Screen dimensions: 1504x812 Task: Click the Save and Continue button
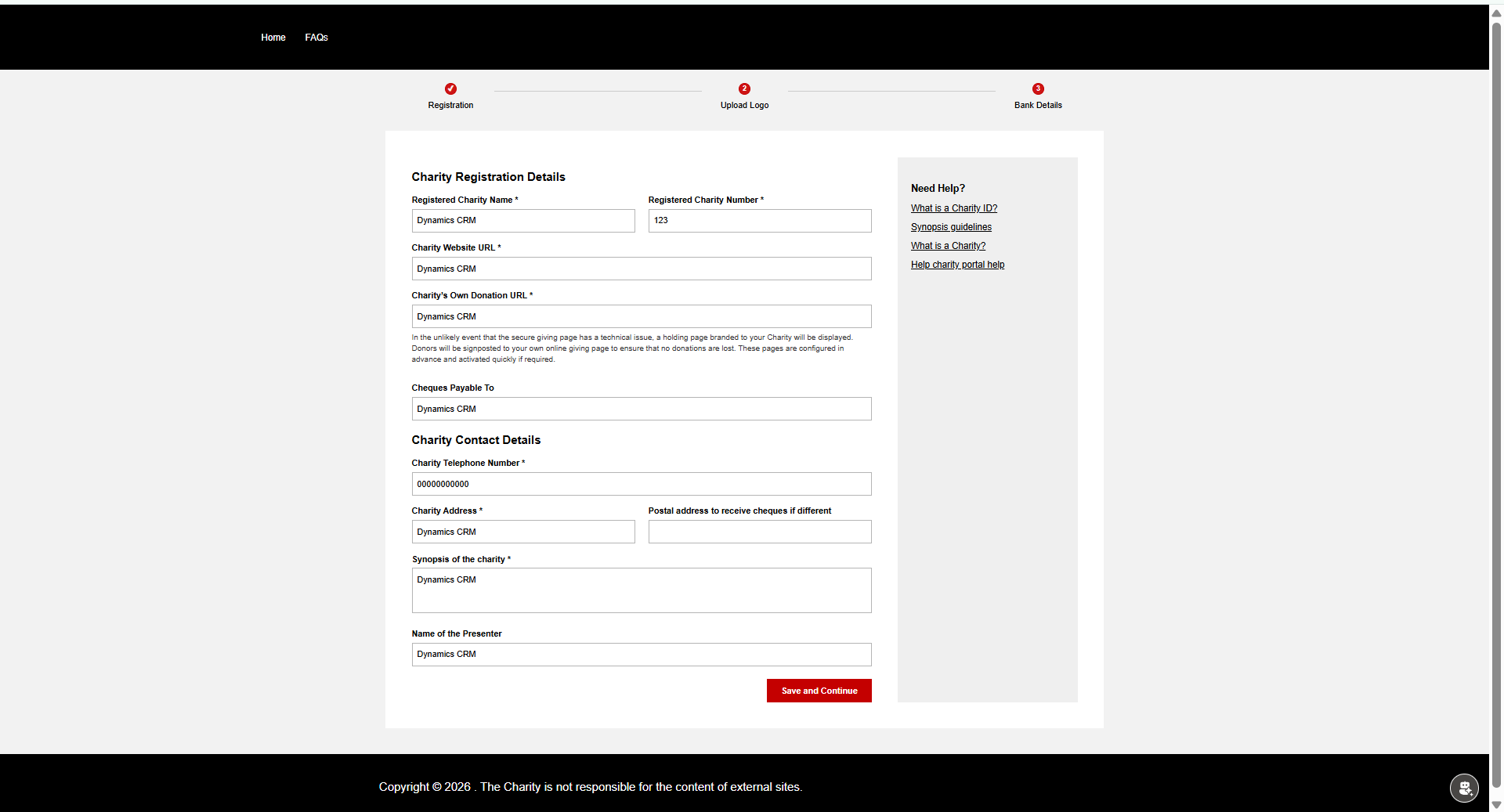(819, 691)
